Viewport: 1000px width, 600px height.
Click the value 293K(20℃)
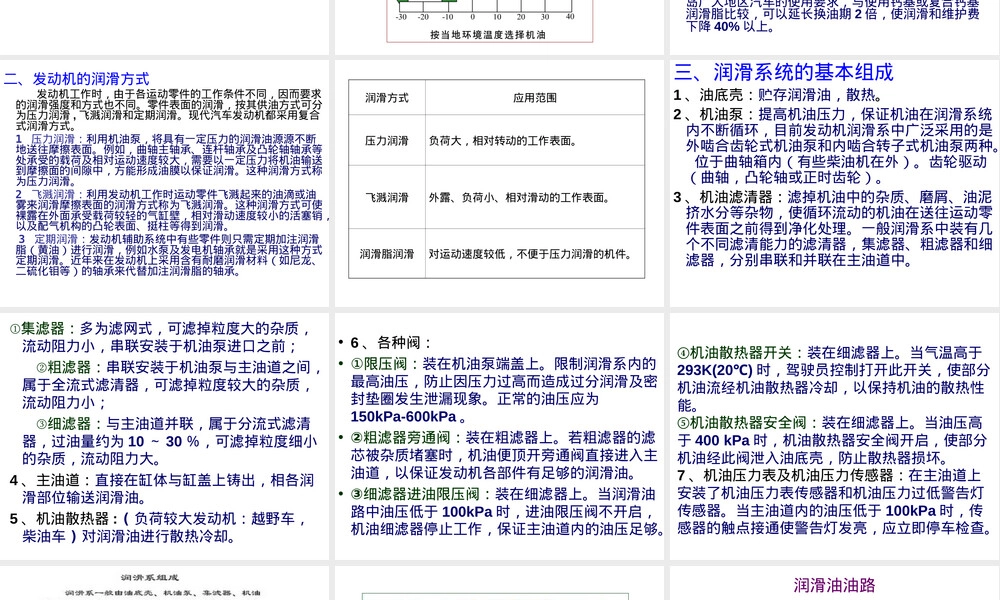pyautogui.click(x=715, y=370)
